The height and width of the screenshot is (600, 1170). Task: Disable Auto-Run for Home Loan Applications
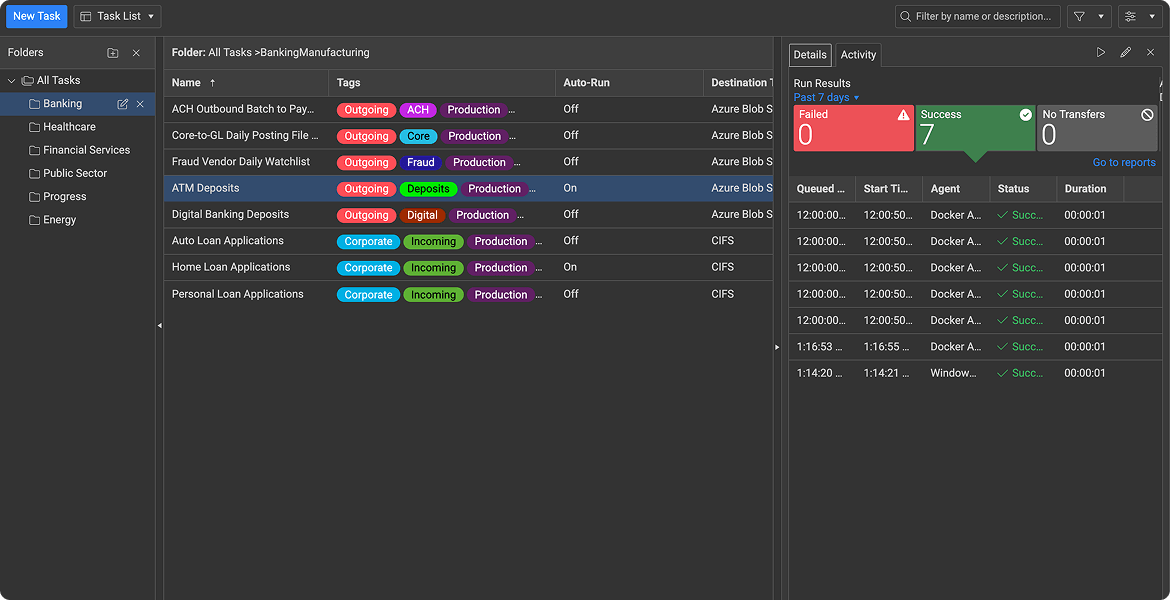[573, 267]
